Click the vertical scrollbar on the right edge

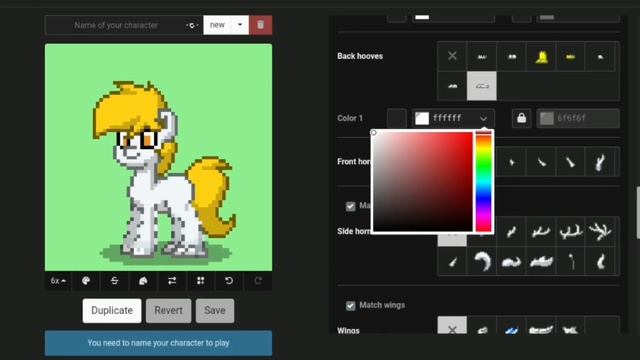pyautogui.click(x=638, y=212)
